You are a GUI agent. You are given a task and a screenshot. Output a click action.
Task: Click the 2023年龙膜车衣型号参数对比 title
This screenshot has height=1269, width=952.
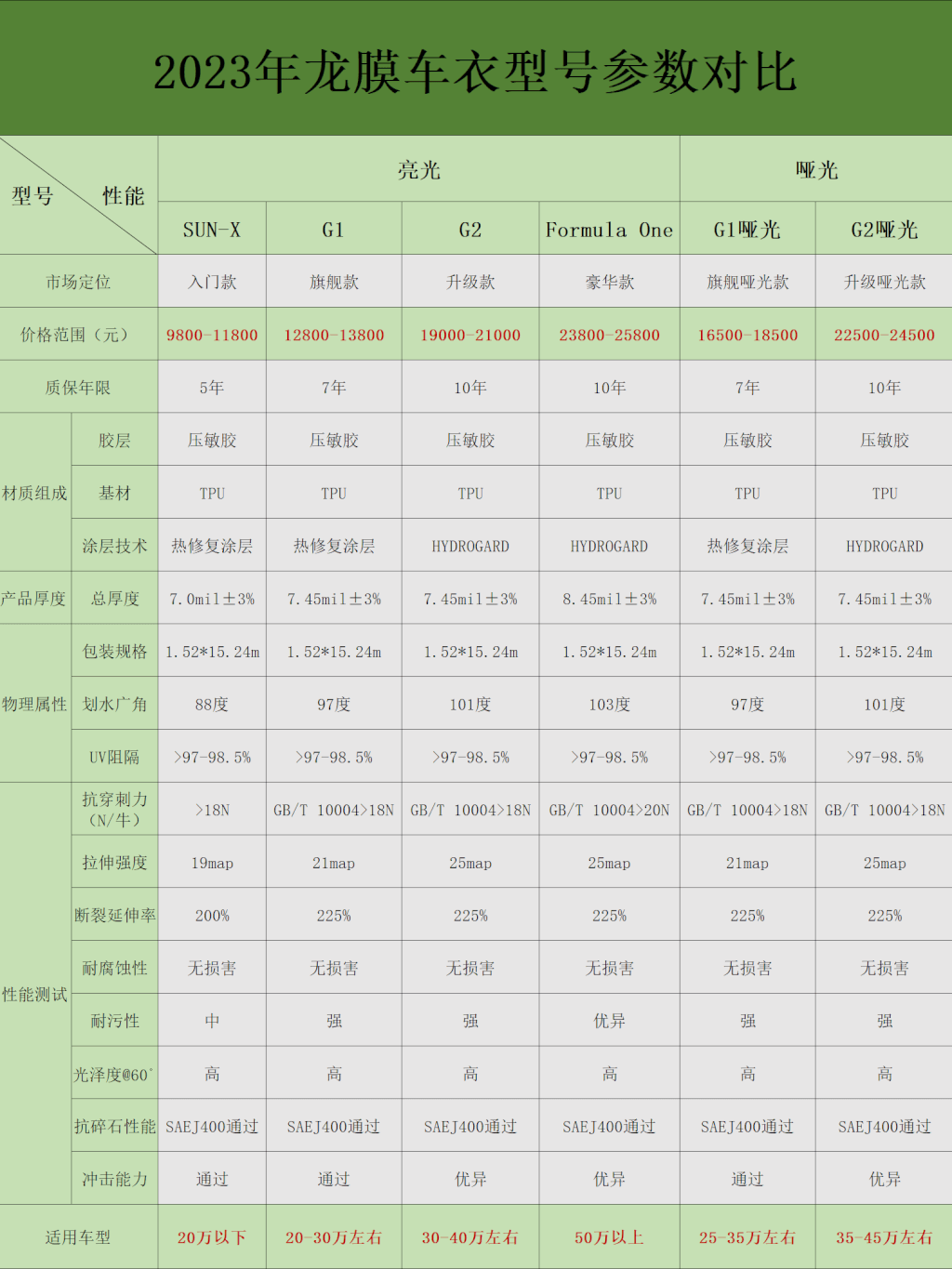pos(475,73)
